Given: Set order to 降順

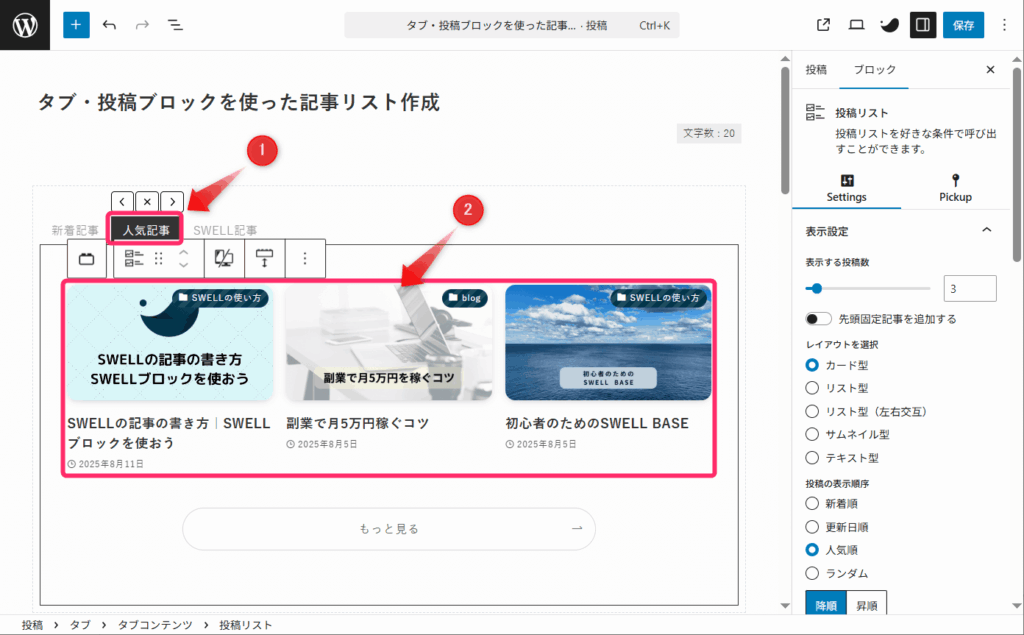Looking at the screenshot, I should [x=826, y=605].
